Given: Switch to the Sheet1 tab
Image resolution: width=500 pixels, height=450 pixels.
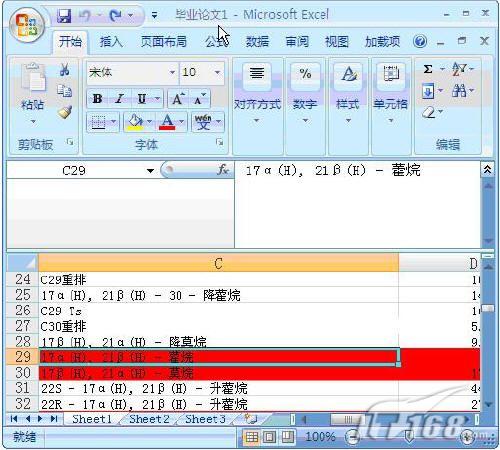Looking at the screenshot, I should click(92, 419).
